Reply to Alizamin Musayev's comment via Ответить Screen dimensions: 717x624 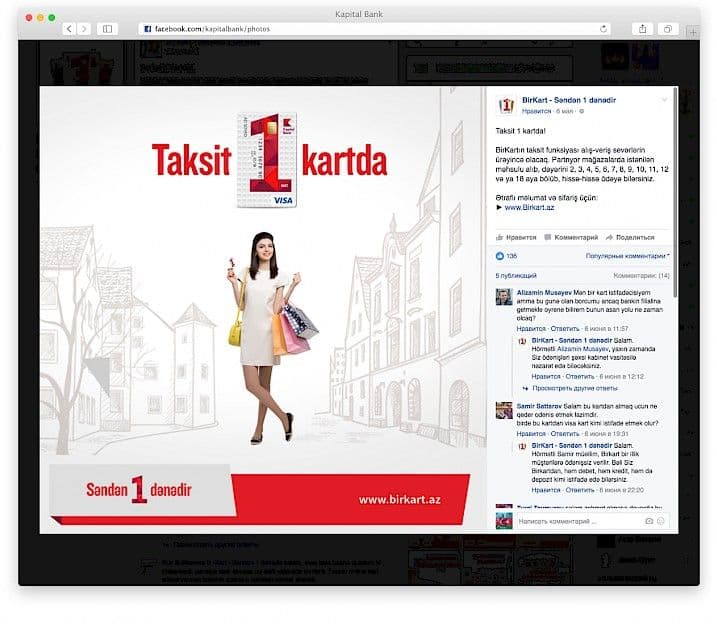[565, 329]
